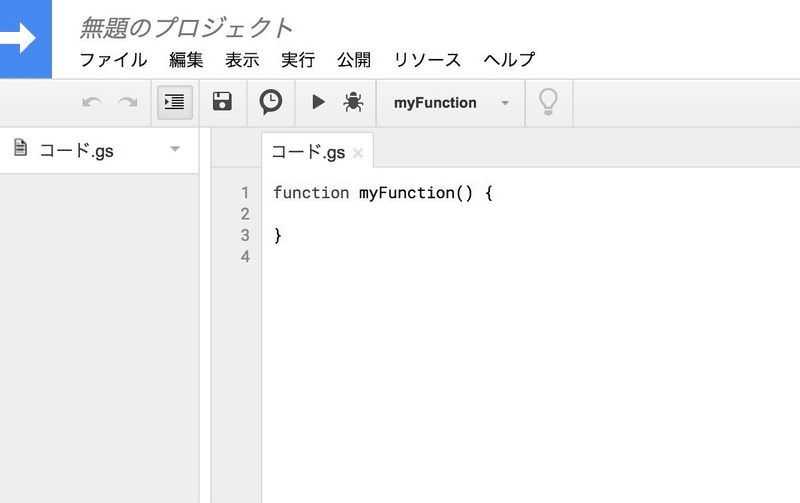Run the function with play icon
The width and height of the screenshot is (800, 503).
(x=318, y=102)
